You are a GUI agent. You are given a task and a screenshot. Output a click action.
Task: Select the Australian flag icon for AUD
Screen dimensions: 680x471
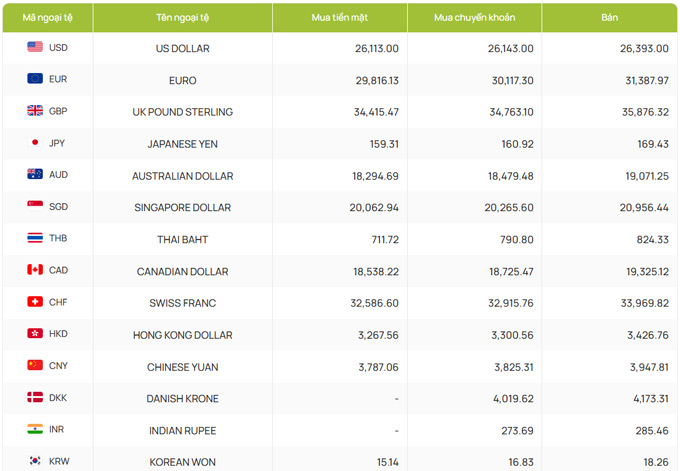(x=35, y=174)
